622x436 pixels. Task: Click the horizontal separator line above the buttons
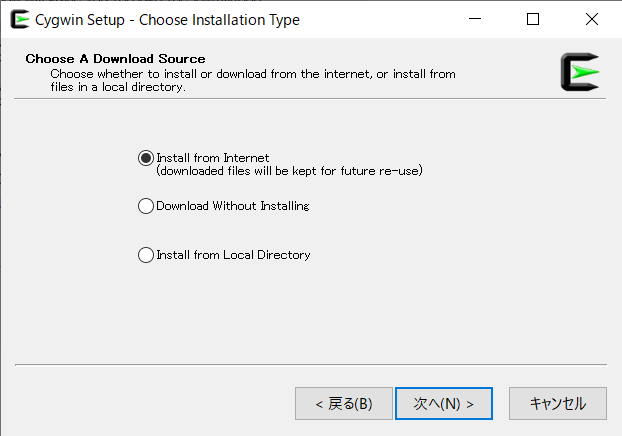[x=310, y=364]
